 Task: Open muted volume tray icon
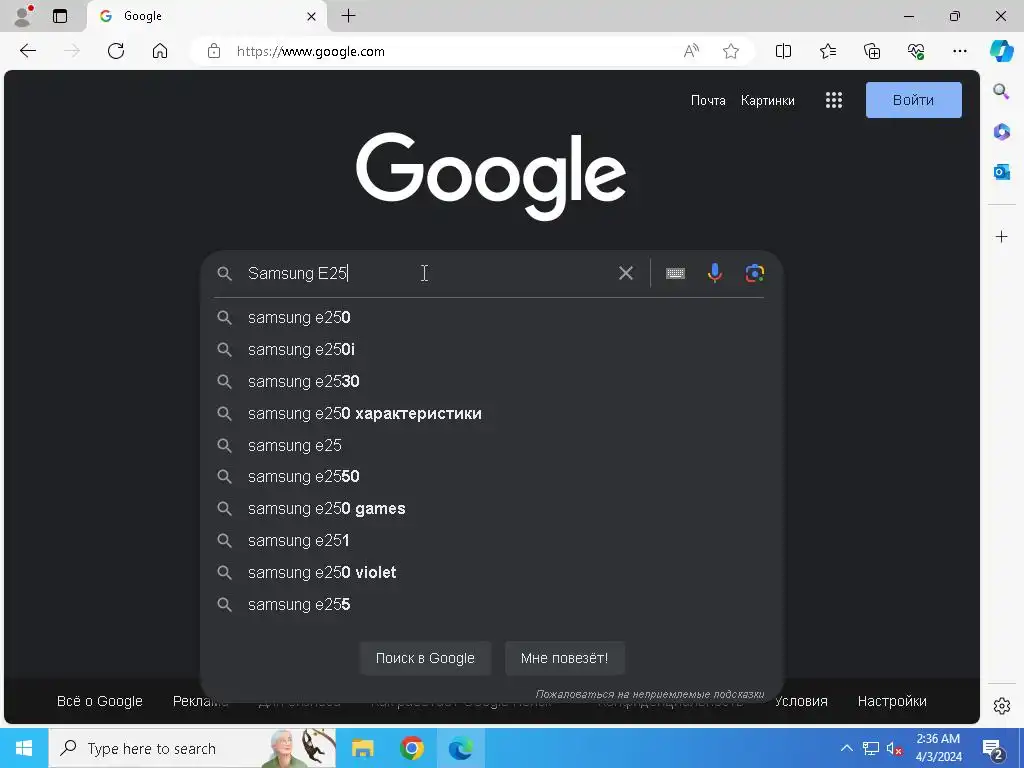pyautogui.click(x=894, y=748)
